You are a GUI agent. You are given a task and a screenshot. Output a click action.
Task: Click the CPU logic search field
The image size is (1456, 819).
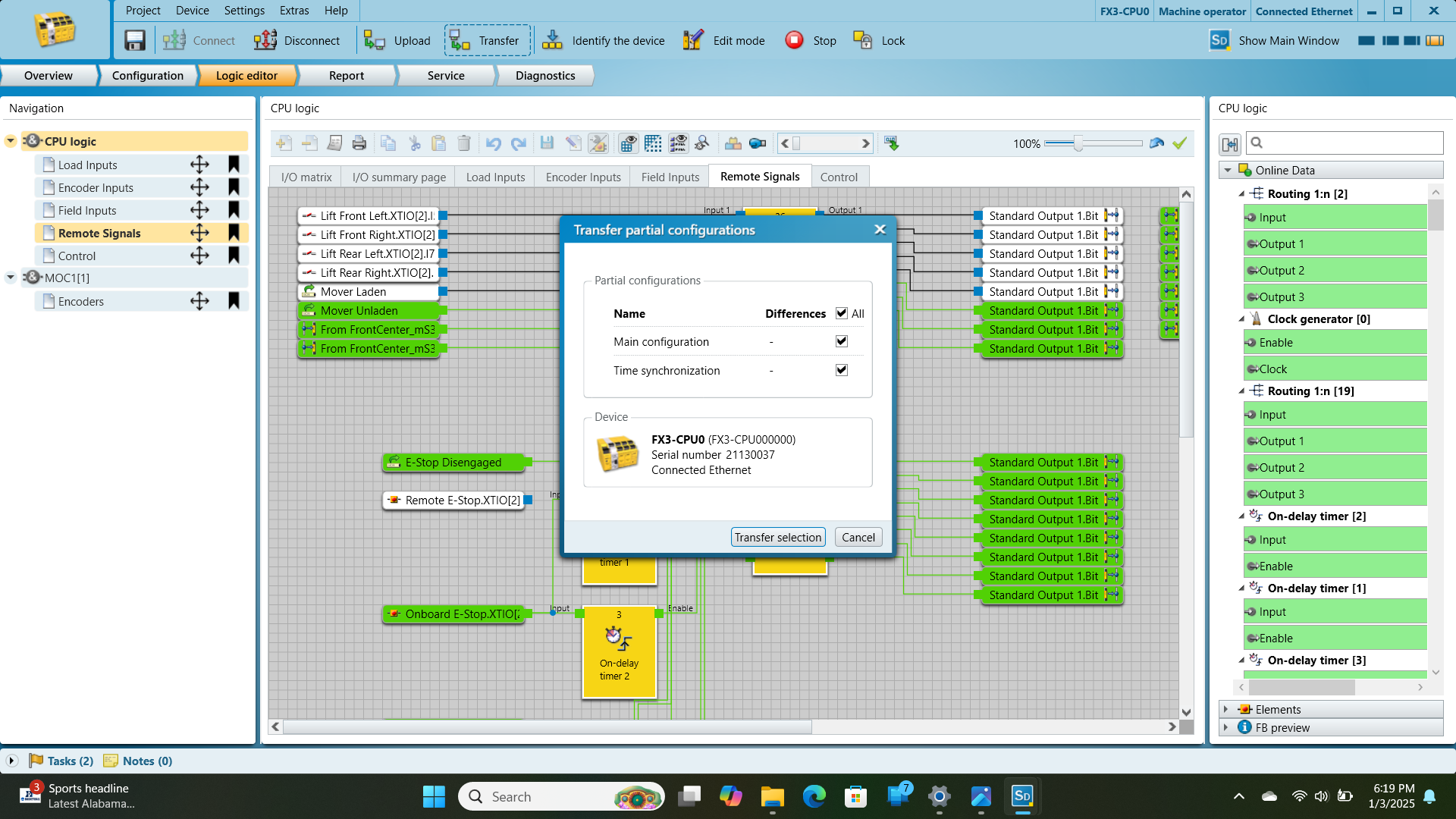pos(1345,143)
